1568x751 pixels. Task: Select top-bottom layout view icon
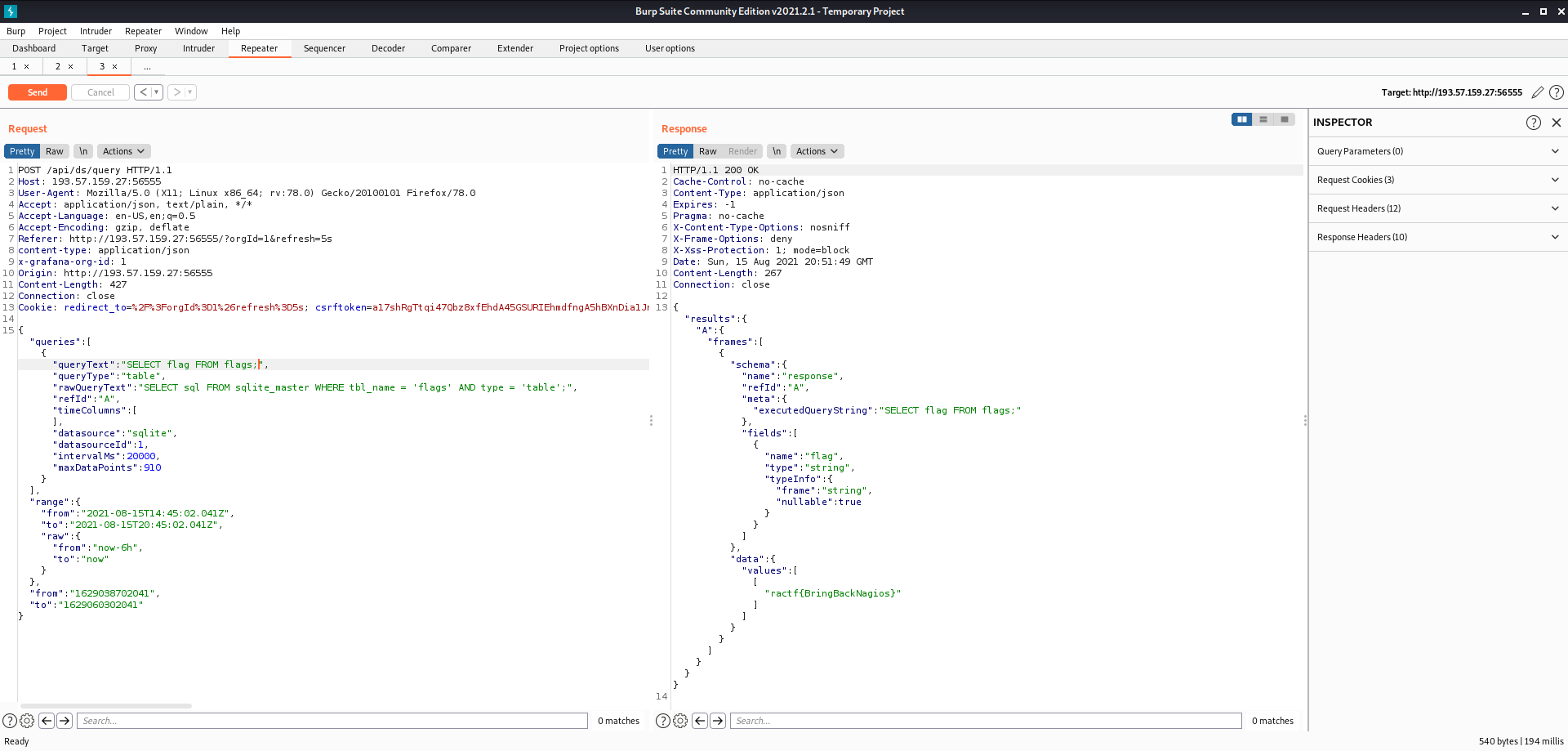pyautogui.click(x=1263, y=119)
